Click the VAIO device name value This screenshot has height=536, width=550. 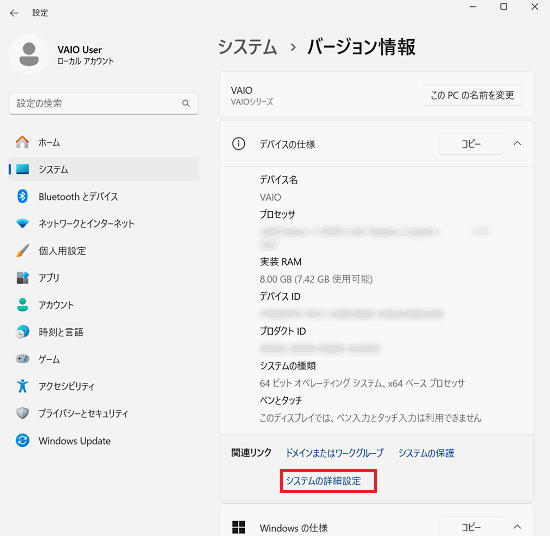[x=270, y=197]
